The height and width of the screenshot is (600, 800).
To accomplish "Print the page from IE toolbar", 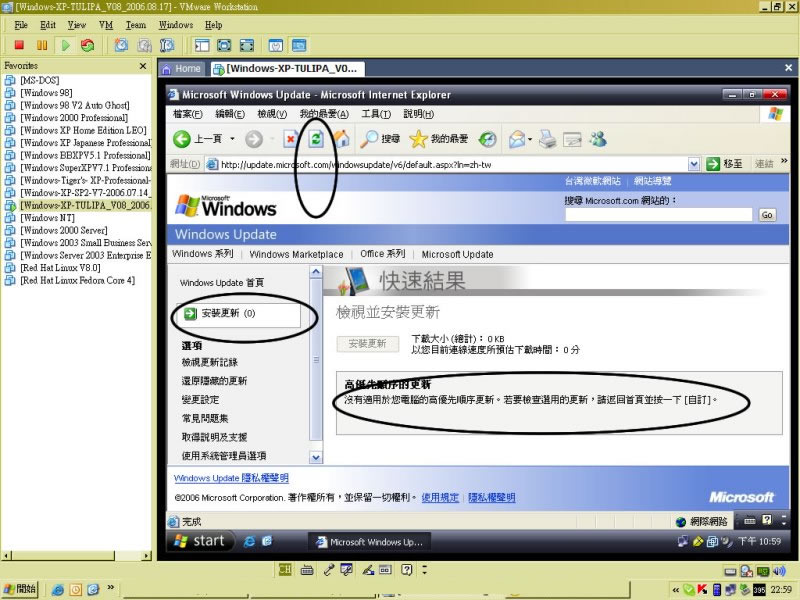I will (547, 139).
